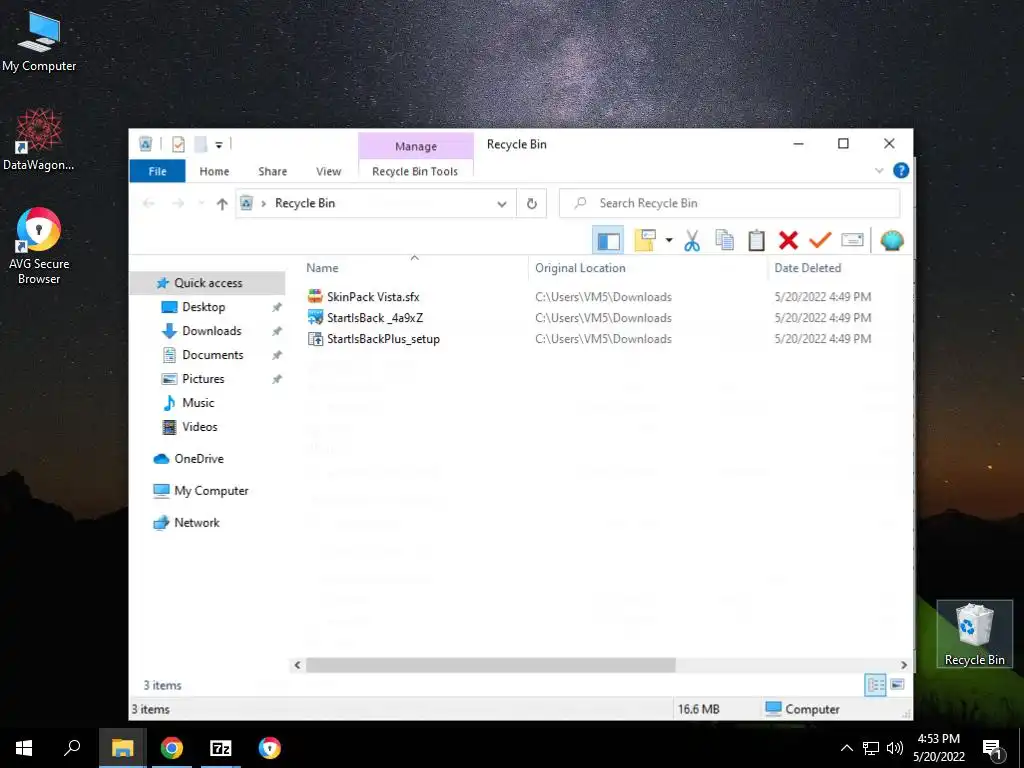Select the StartIsBackPlus_setup file

pos(383,338)
